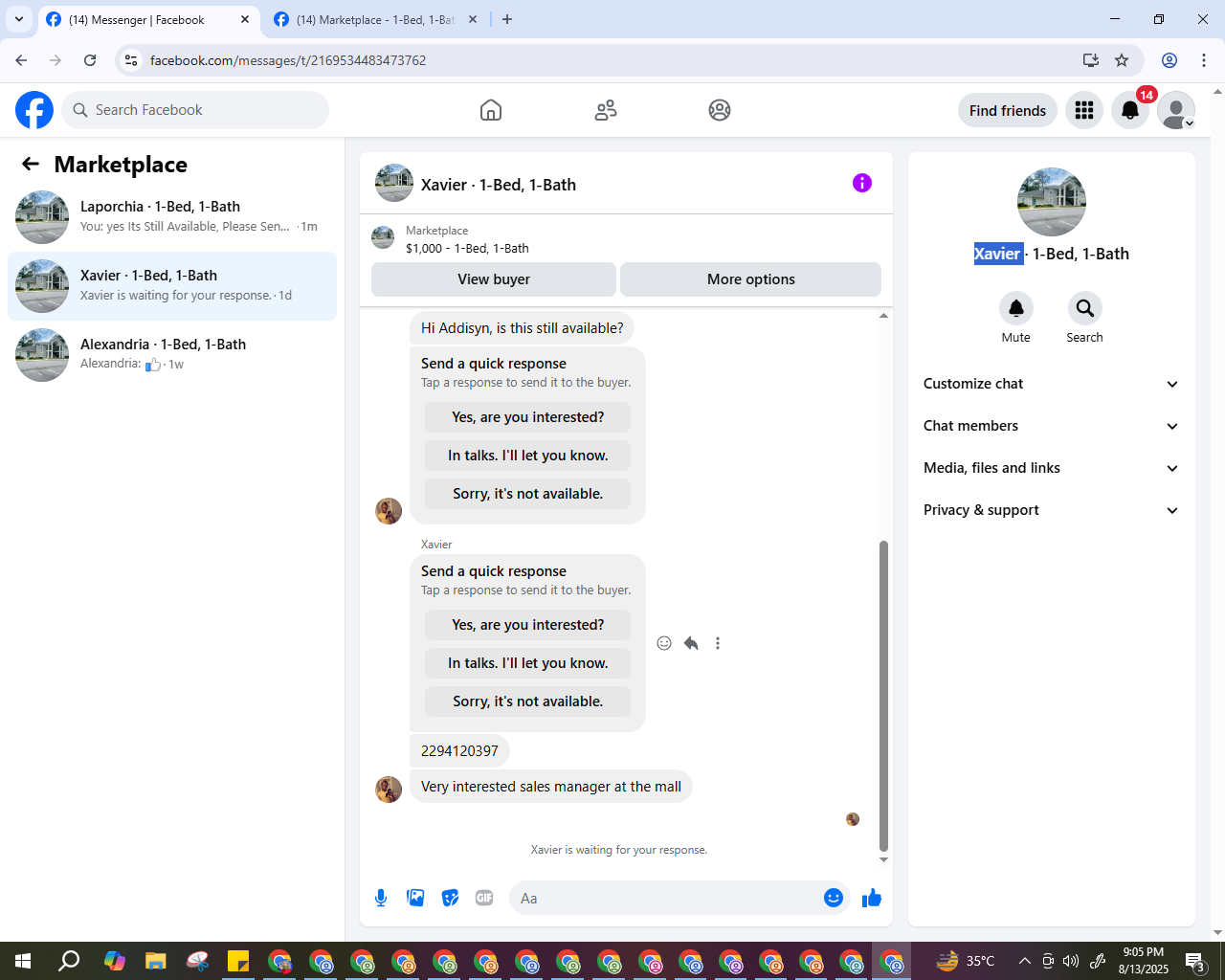This screenshot has width=1225, height=980.
Task: Open notifications bell with 14 badge
Action: (x=1130, y=110)
